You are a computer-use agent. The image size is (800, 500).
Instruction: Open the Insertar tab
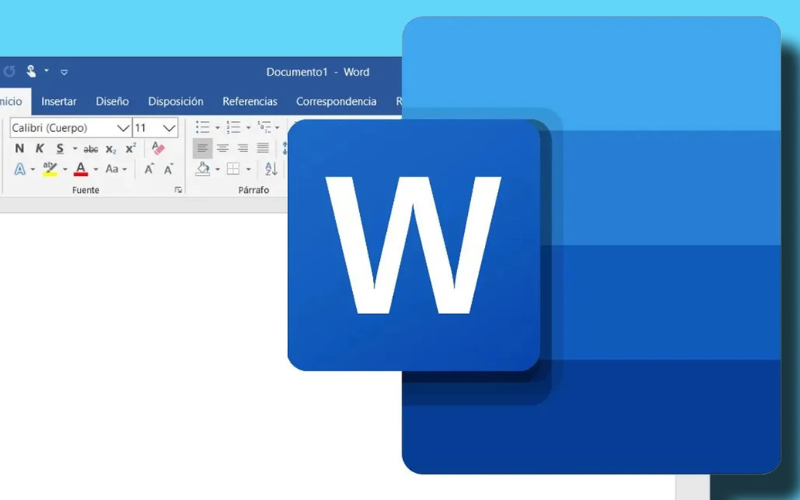pos(59,101)
